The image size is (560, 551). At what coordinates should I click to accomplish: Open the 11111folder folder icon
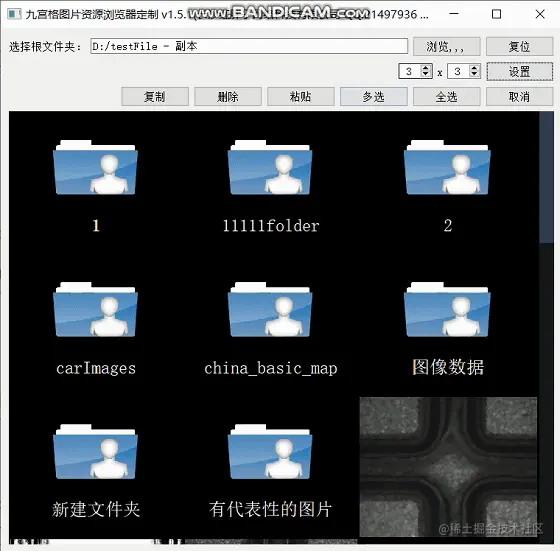(270, 167)
